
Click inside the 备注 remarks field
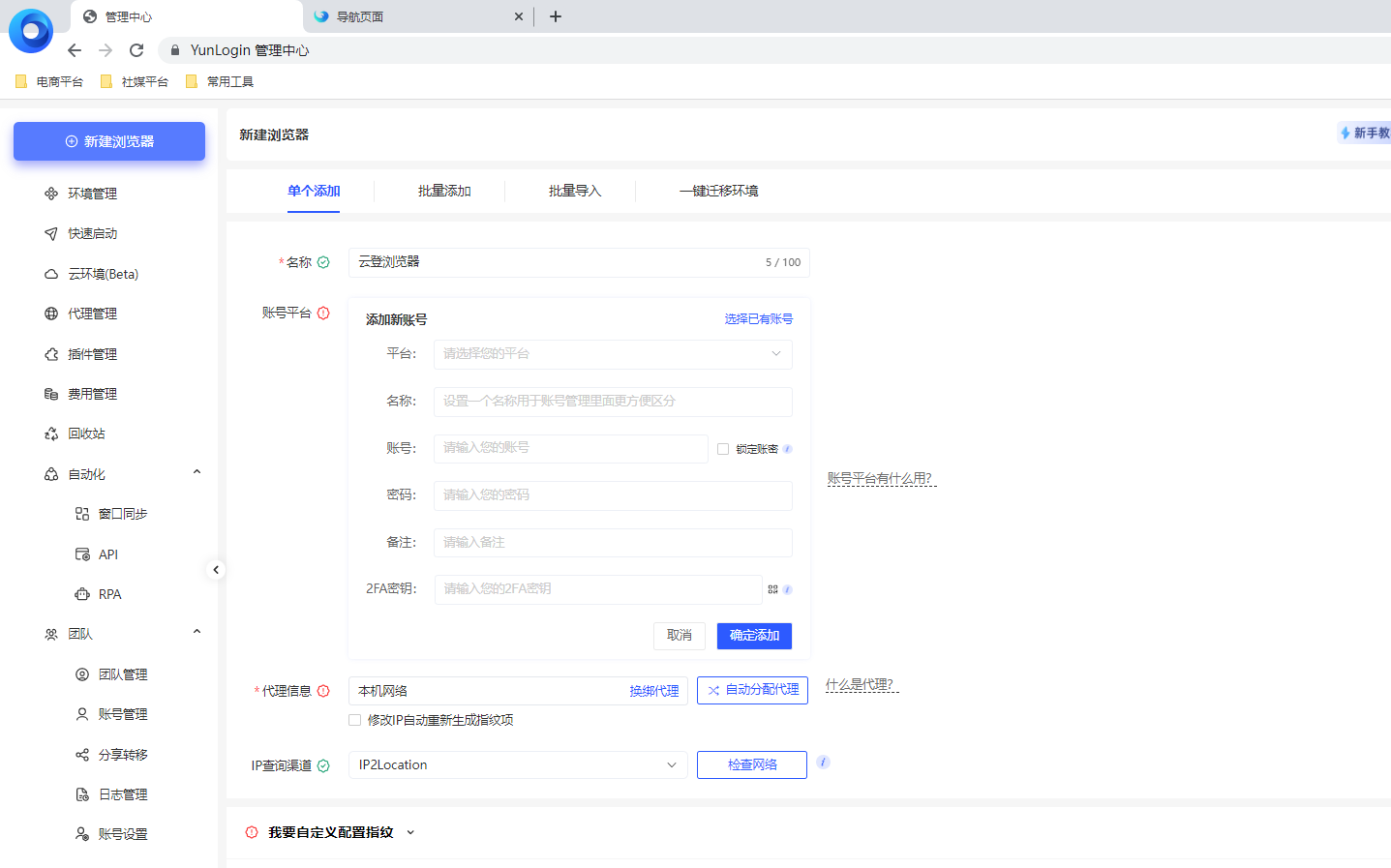(612, 542)
